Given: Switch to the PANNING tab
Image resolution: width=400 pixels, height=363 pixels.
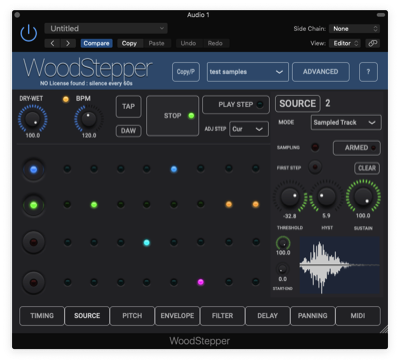Looking at the screenshot, I should coord(313,316).
